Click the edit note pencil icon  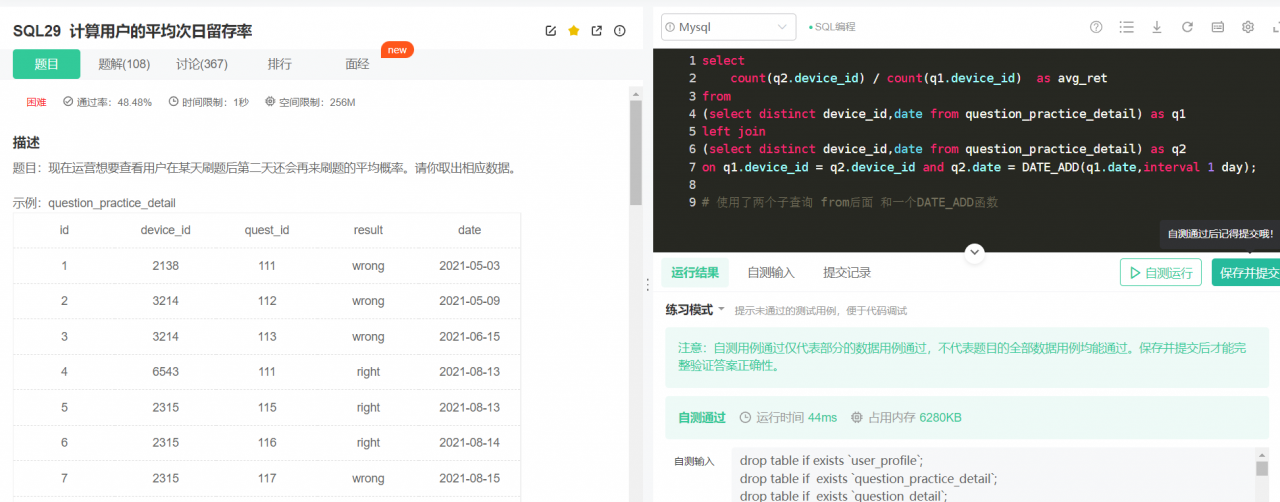click(551, 31)
